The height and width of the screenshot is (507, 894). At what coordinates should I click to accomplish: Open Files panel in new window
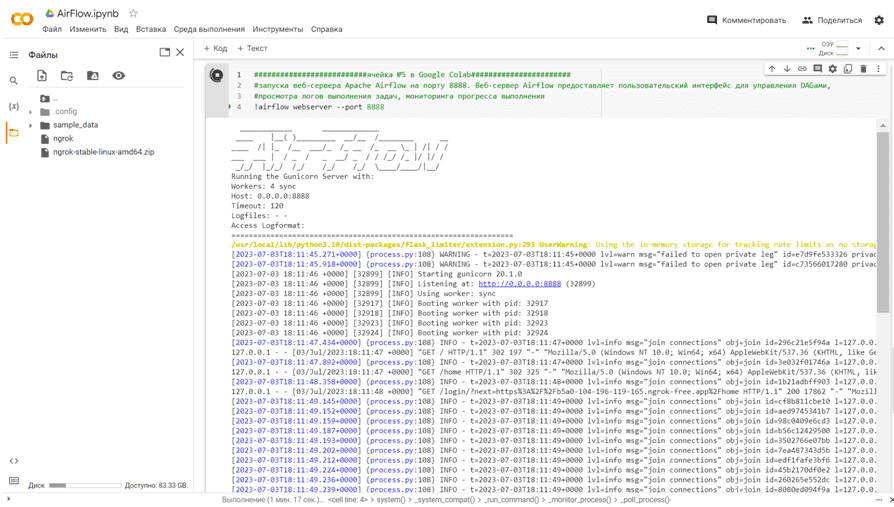165,52
